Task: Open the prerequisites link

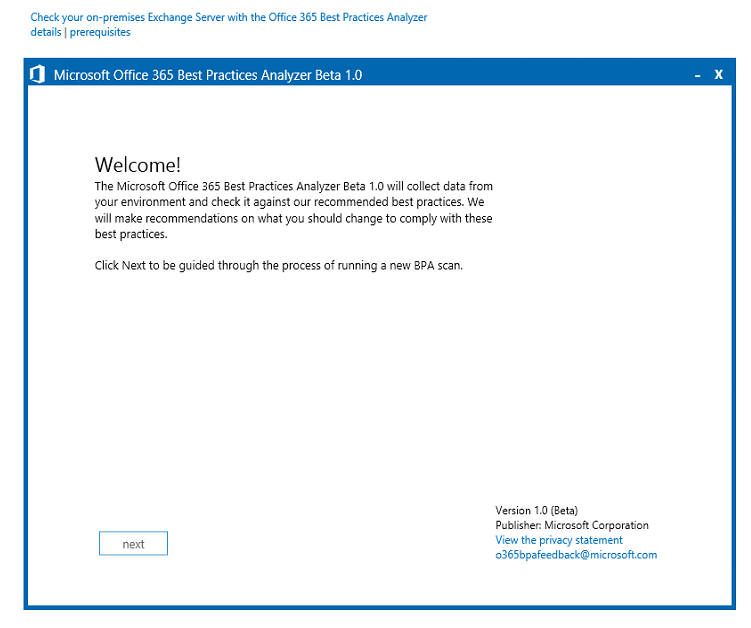Action: point(100,32)
